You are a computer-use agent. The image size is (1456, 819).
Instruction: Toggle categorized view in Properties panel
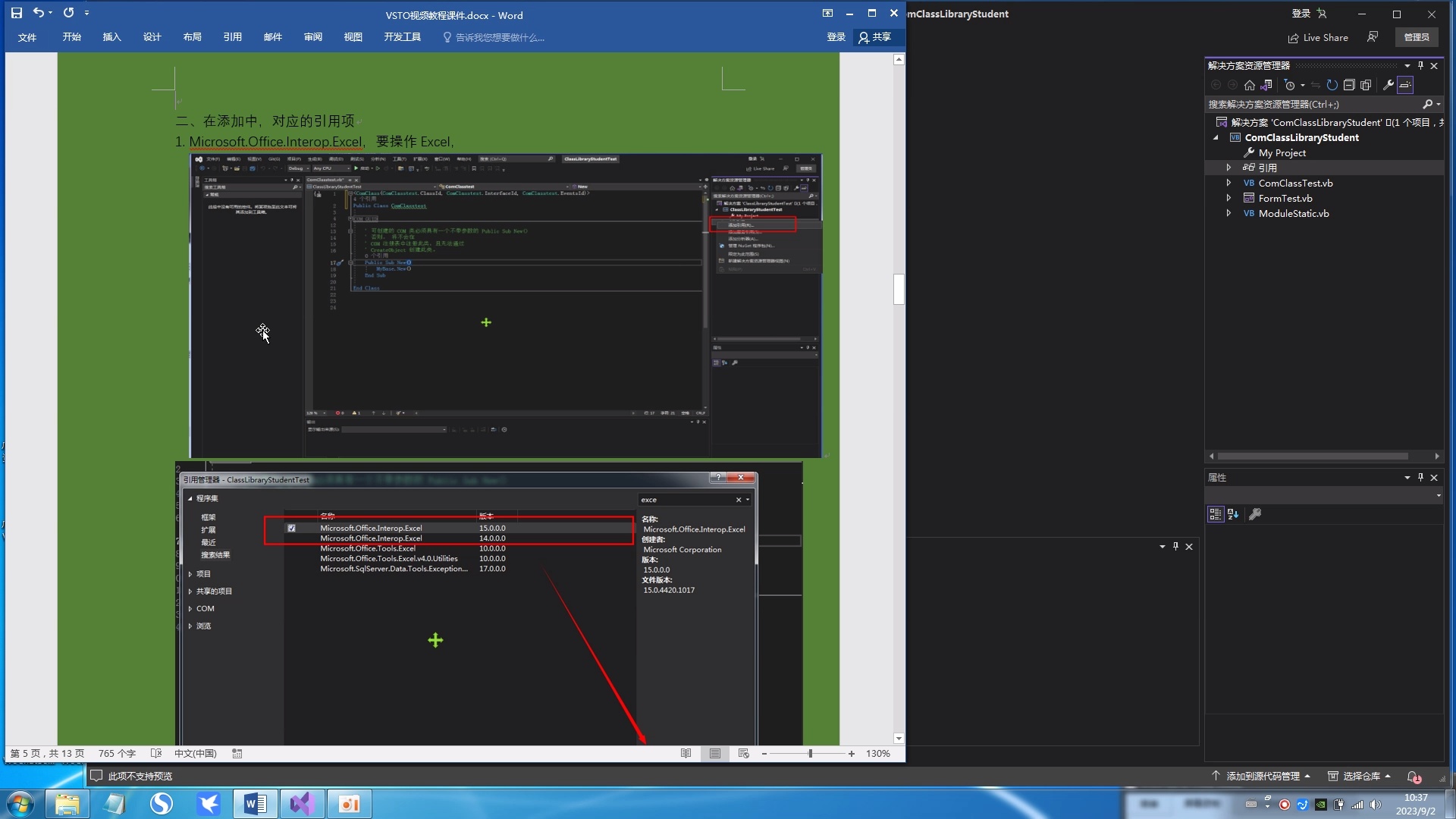pos(1216,514)
